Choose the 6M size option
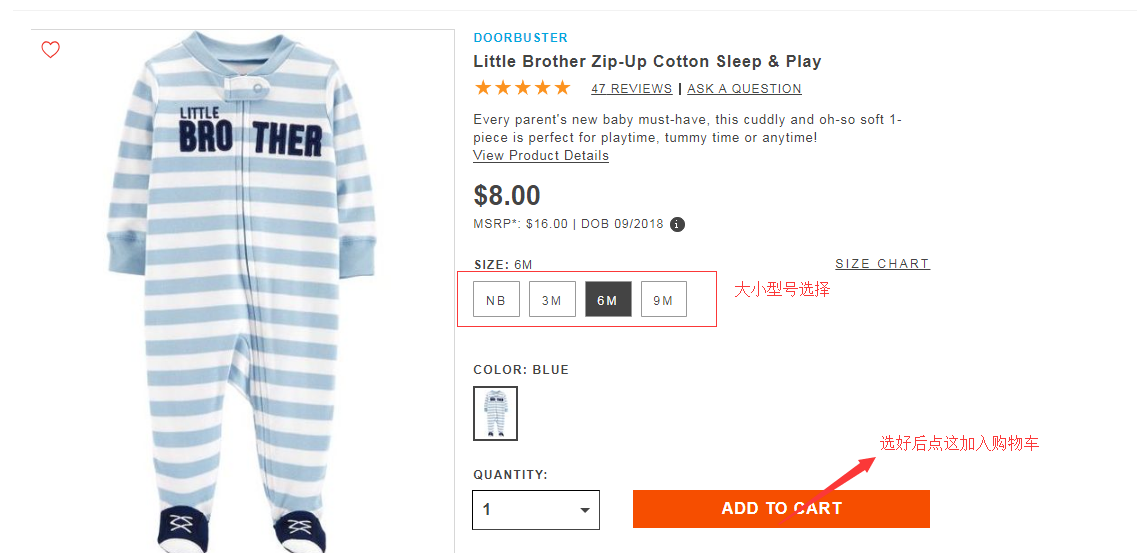The image size is (1137, 553). [x=608, y=300]
